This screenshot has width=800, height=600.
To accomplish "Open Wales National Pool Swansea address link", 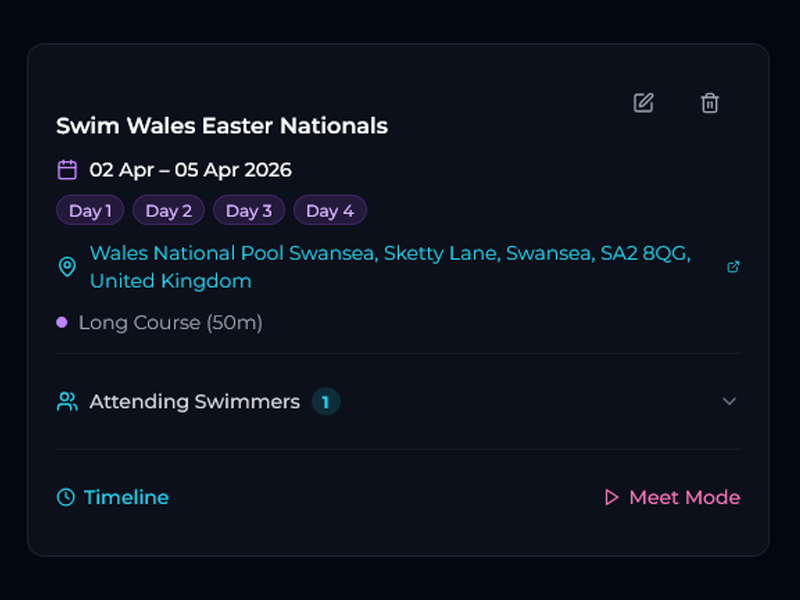I will tap(390, 267).
